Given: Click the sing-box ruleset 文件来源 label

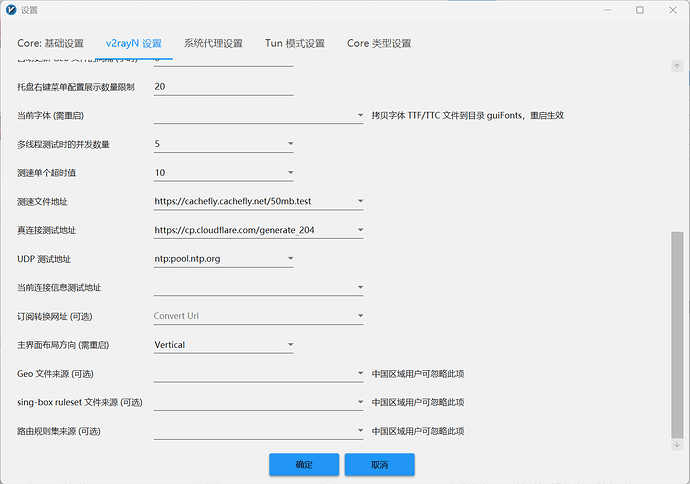Looking at the screenshot, I should tap(80, 402).
